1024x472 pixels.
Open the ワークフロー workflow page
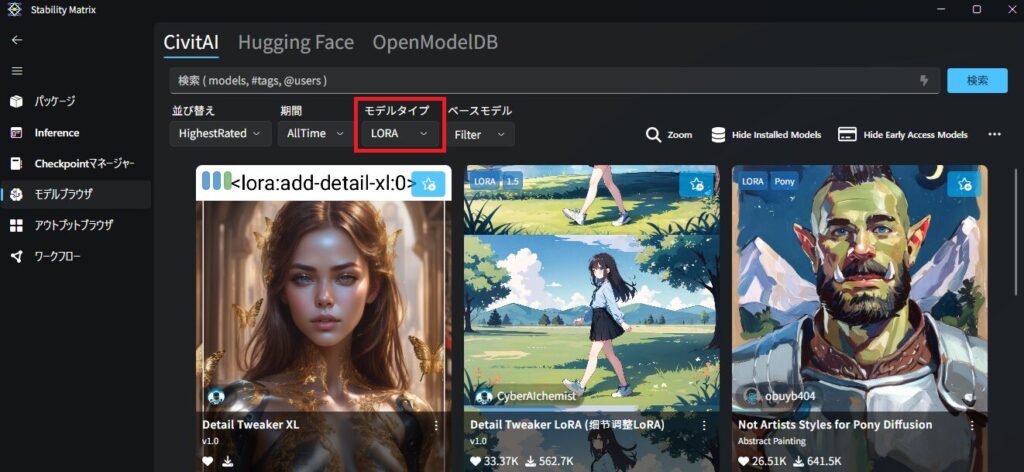58,257
